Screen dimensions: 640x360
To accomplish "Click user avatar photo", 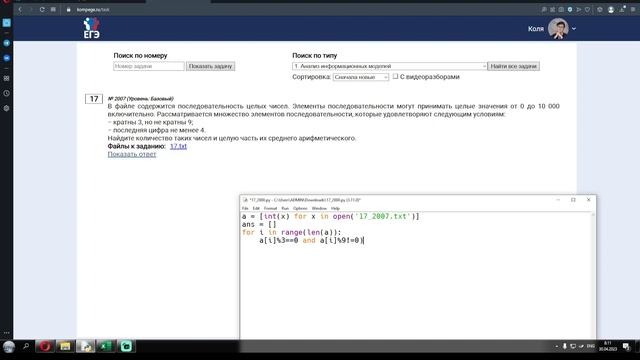I will point(558,29).
